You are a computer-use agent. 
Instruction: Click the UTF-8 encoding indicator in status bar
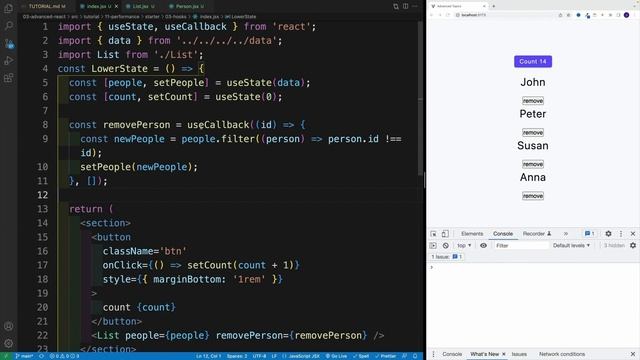tap(259, 356)
